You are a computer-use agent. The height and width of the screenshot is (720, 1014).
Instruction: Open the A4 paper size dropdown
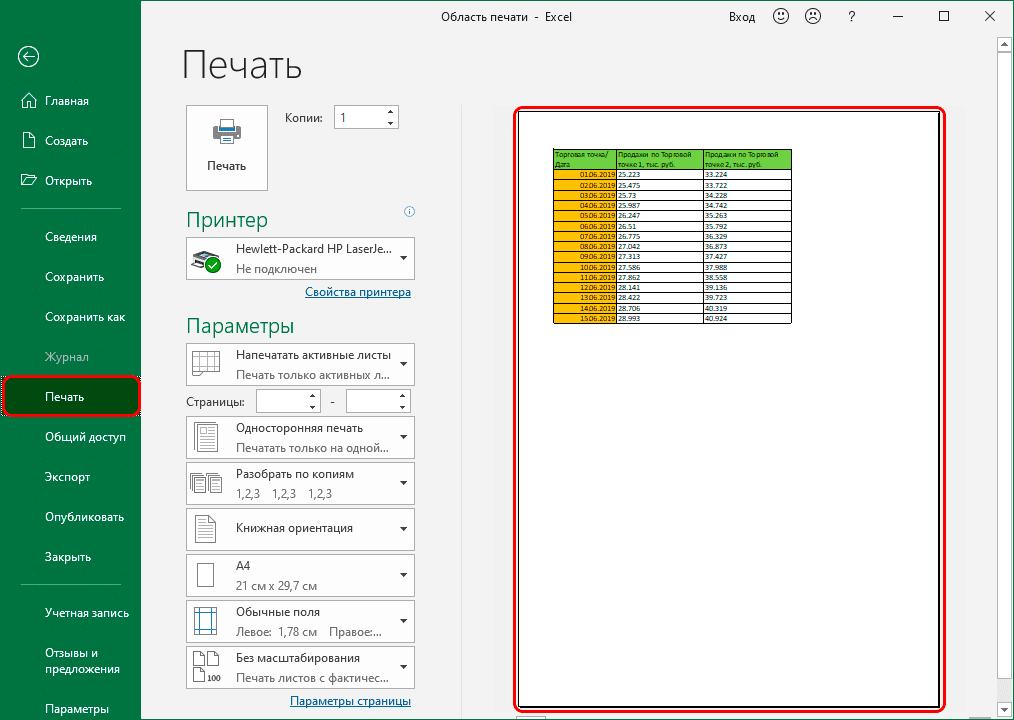(301, 575)
